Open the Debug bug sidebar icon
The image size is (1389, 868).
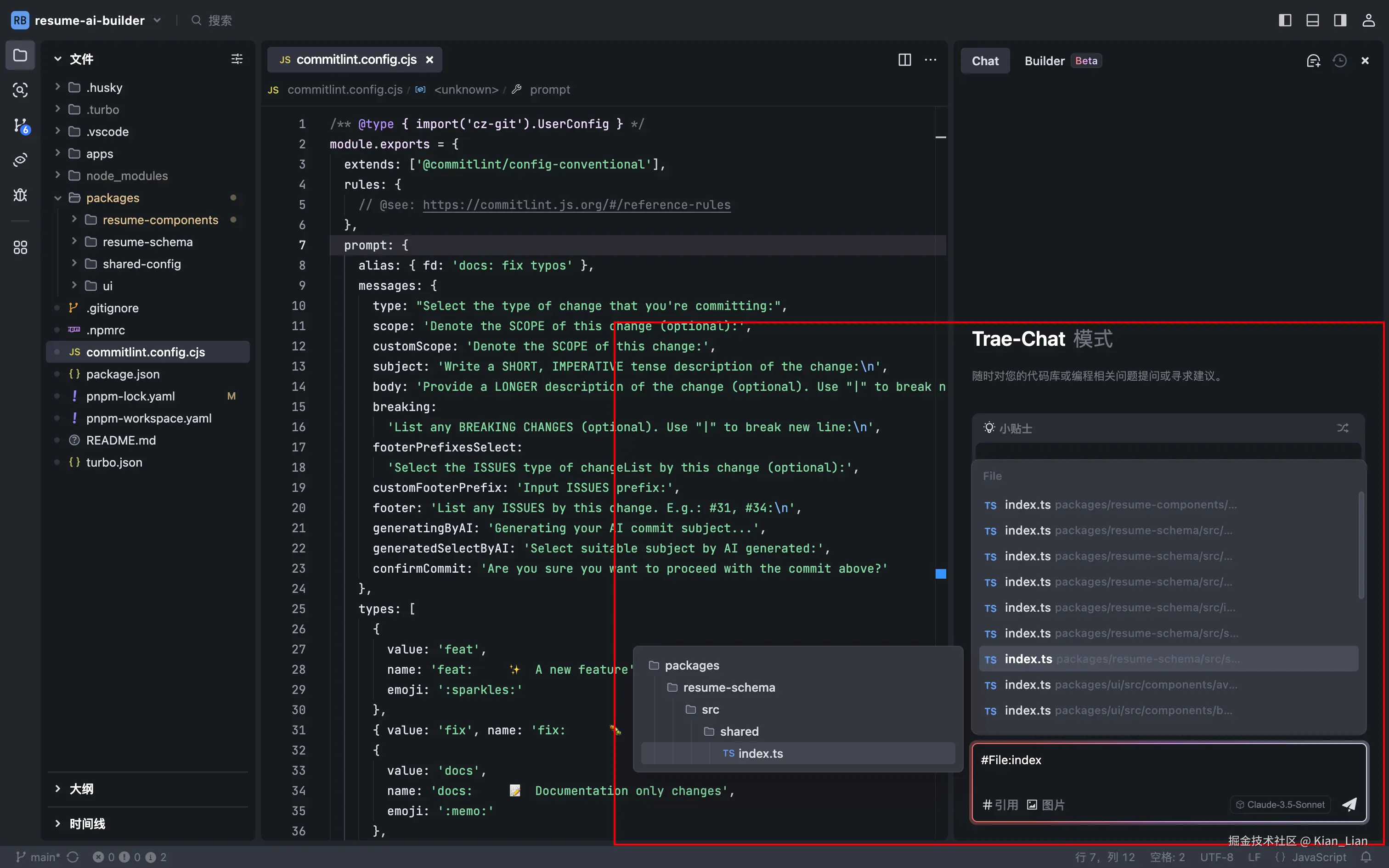point(21,195)
